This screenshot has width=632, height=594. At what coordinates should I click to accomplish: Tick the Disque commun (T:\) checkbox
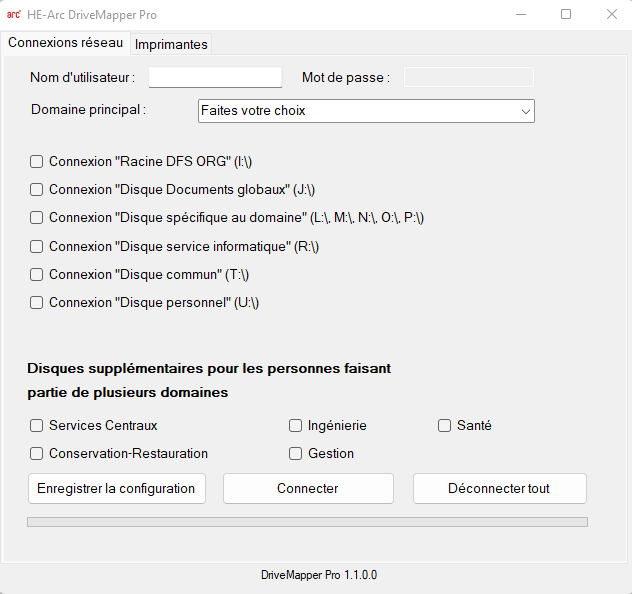tap(37, 274)
